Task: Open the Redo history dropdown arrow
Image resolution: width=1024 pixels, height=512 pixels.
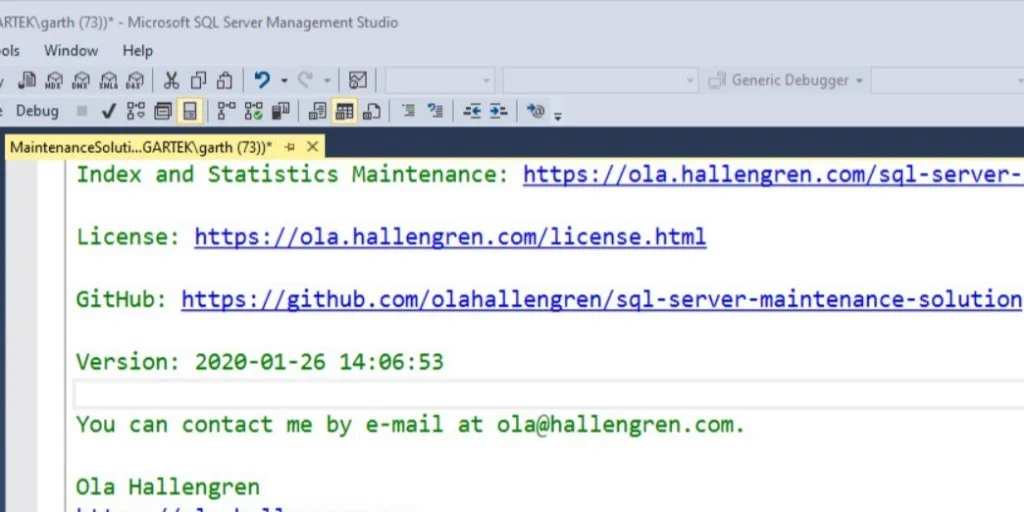Action: click(x=327, y=80)
